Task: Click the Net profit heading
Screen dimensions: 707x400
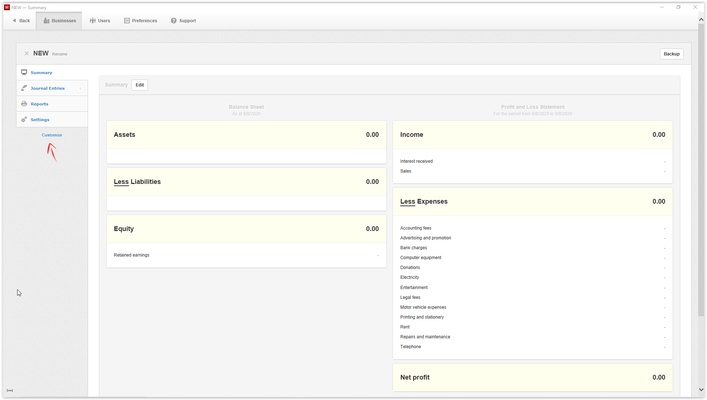Action: pyautogui.click(x=415, y=377)
